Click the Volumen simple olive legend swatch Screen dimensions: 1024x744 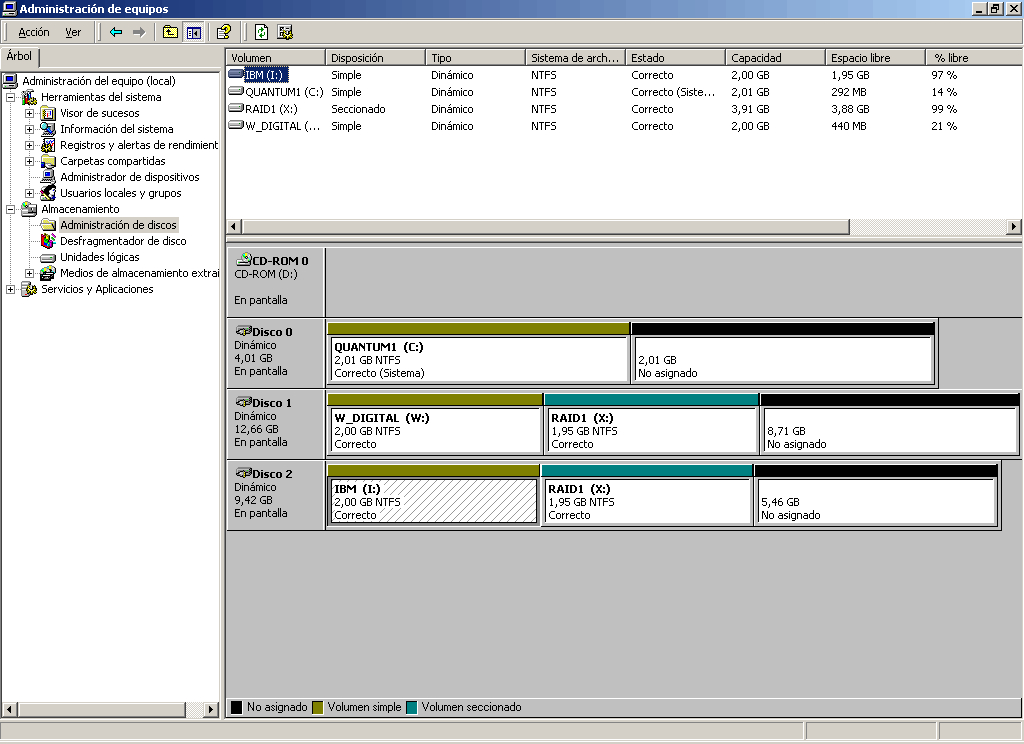click(x=318, y=707)
